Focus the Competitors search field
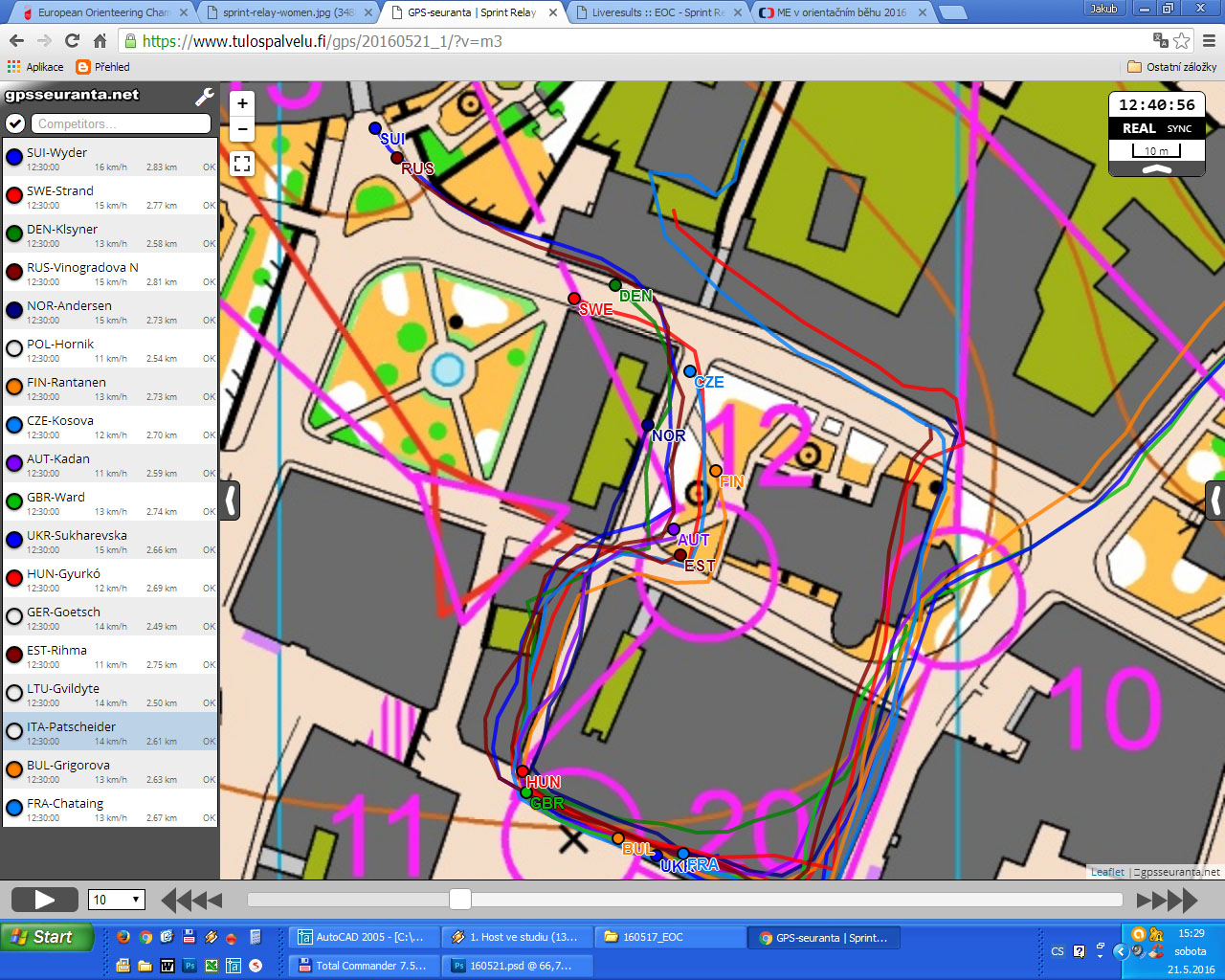 [x=121, y=123]
